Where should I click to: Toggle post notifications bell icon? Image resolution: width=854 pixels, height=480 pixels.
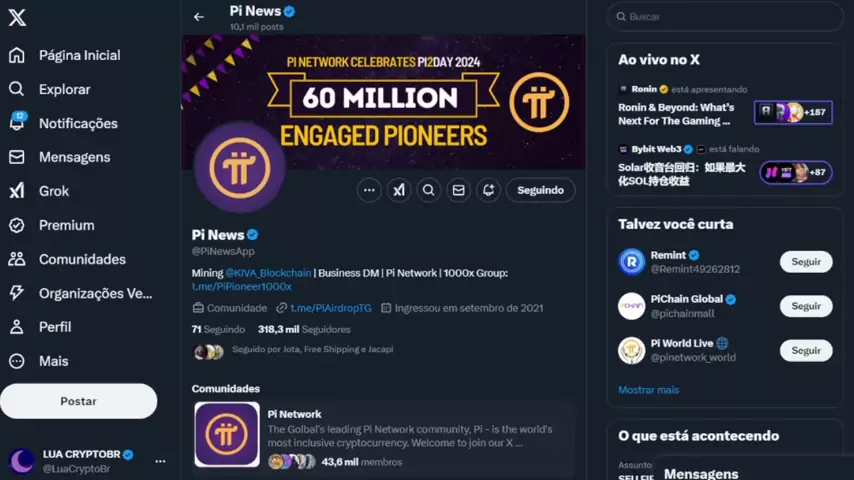[x=489, y=190]
